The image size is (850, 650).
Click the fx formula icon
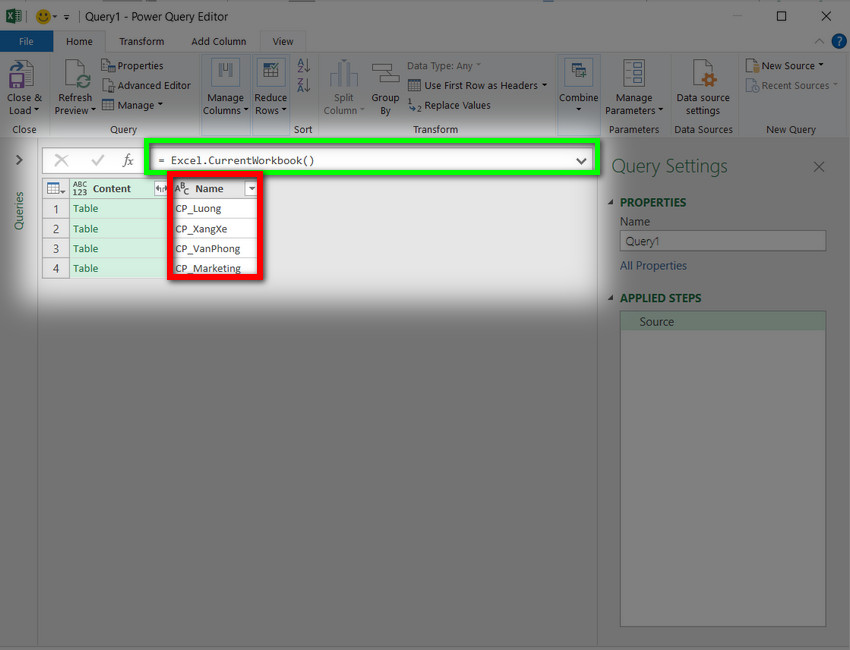coord(128,160)
